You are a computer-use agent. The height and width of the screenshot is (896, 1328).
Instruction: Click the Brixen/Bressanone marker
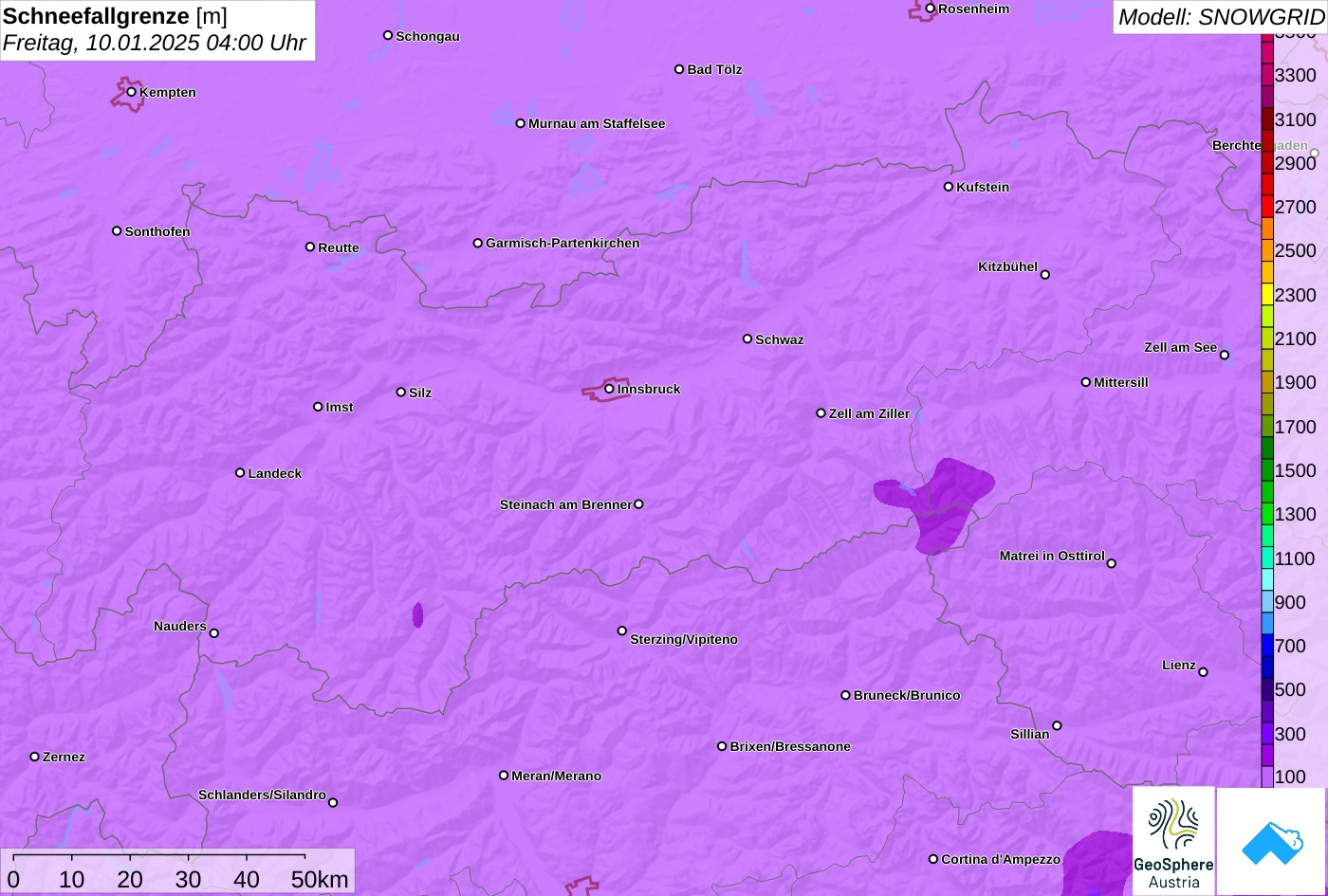(x=722, y=746)
